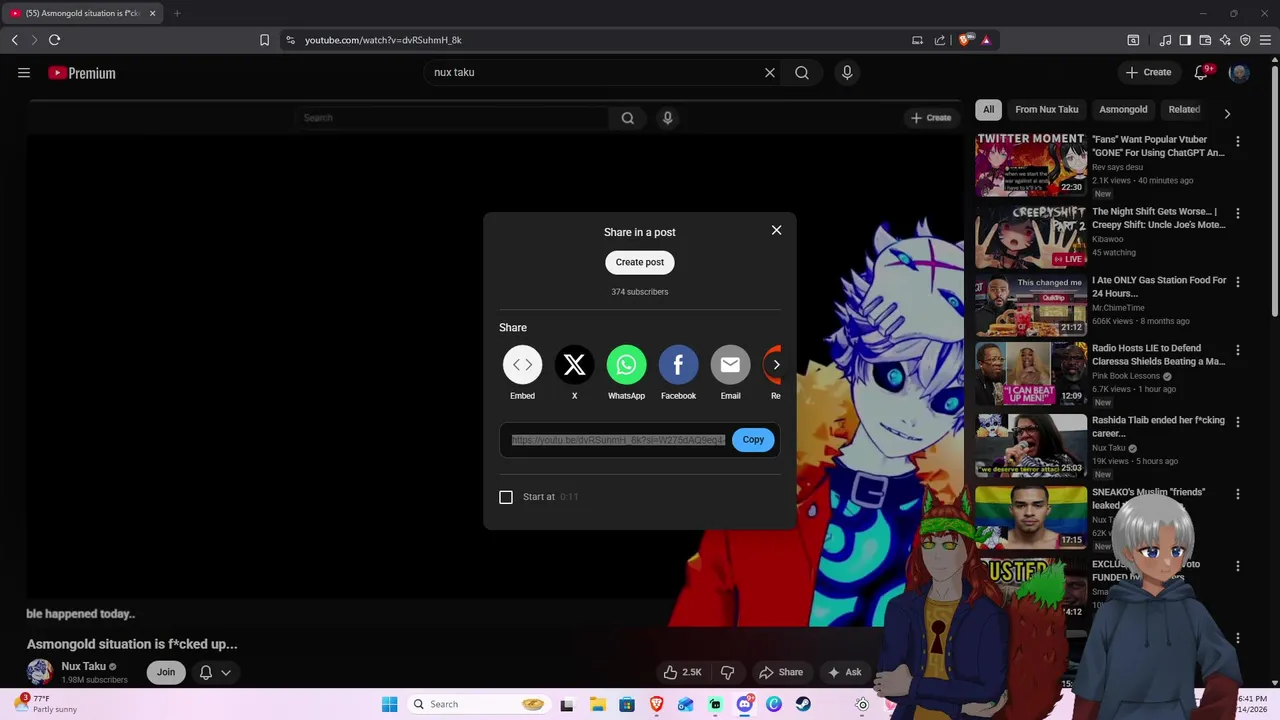Share via the Embed icon
1280x720 pixels.
pyautogui.click(x=522, y=365)
